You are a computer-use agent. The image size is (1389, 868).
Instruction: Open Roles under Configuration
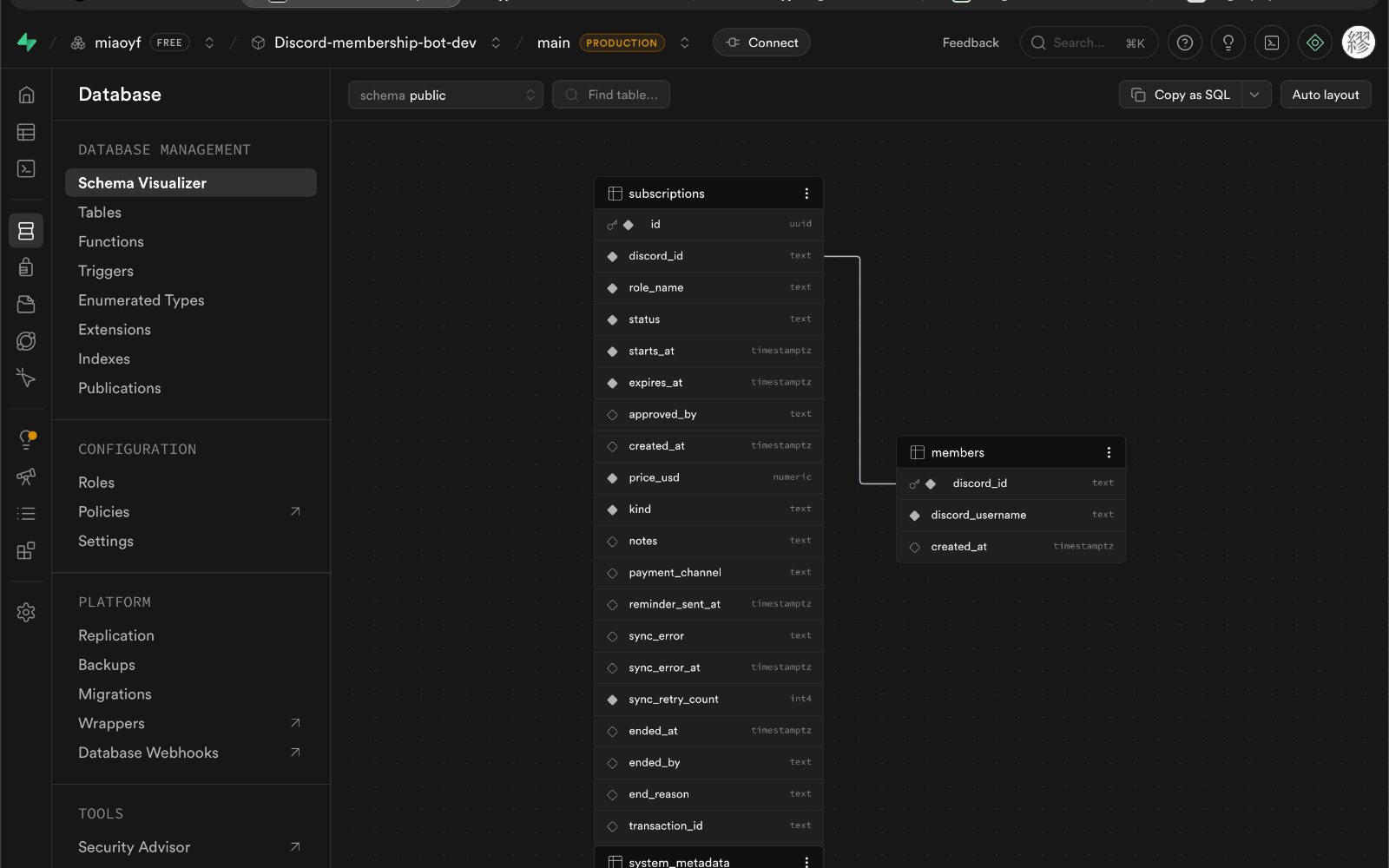96,483
